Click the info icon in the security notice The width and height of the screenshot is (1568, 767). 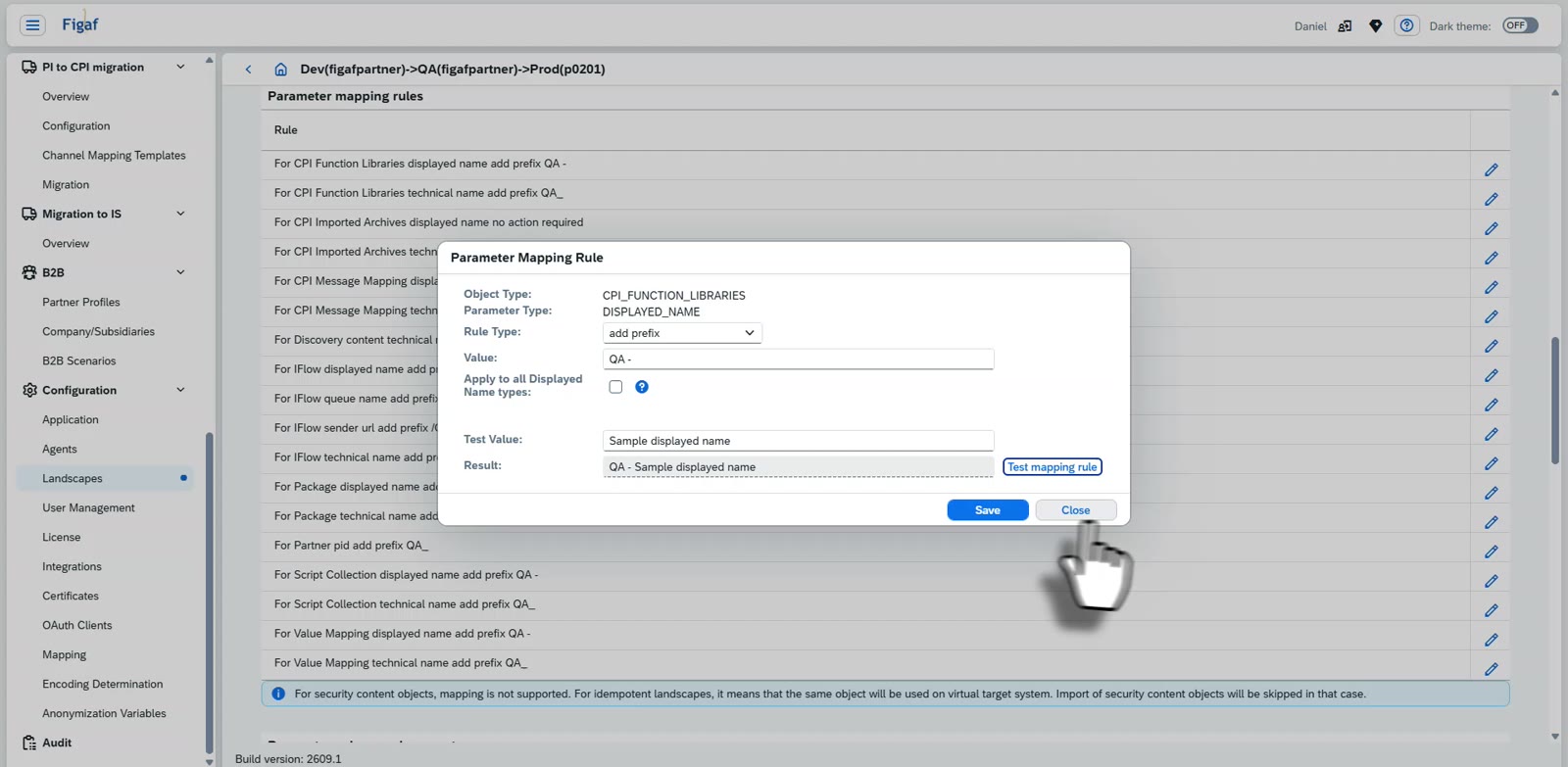coord(278,694)
